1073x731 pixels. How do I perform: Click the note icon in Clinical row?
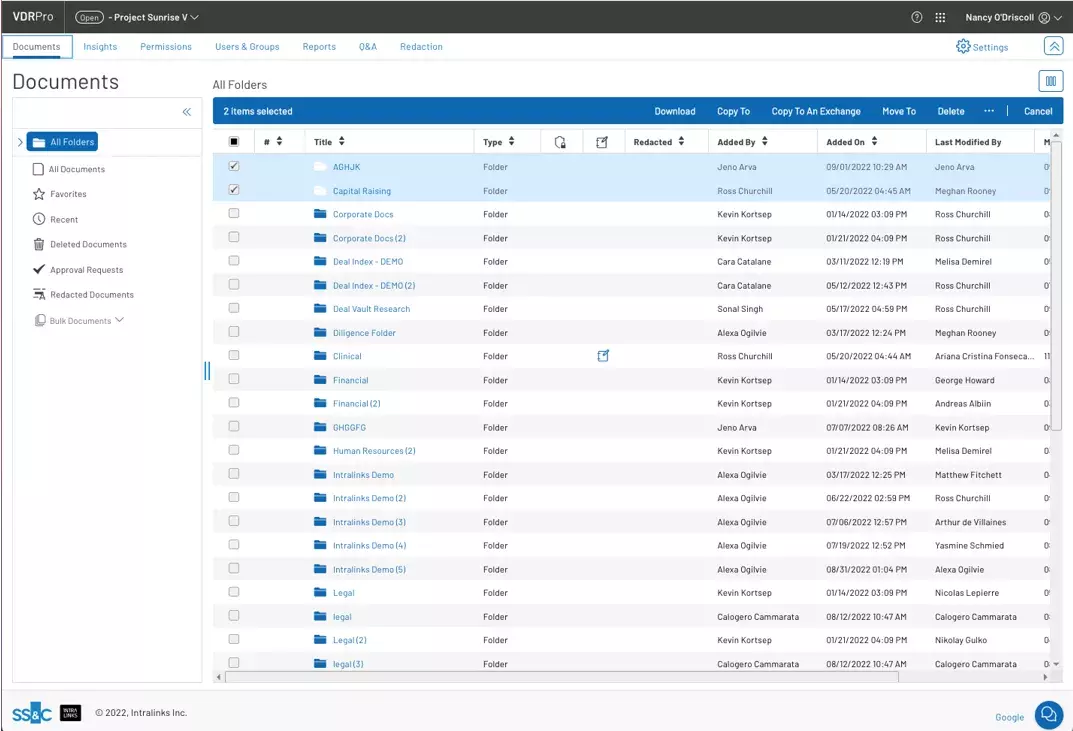click(603, 356)
